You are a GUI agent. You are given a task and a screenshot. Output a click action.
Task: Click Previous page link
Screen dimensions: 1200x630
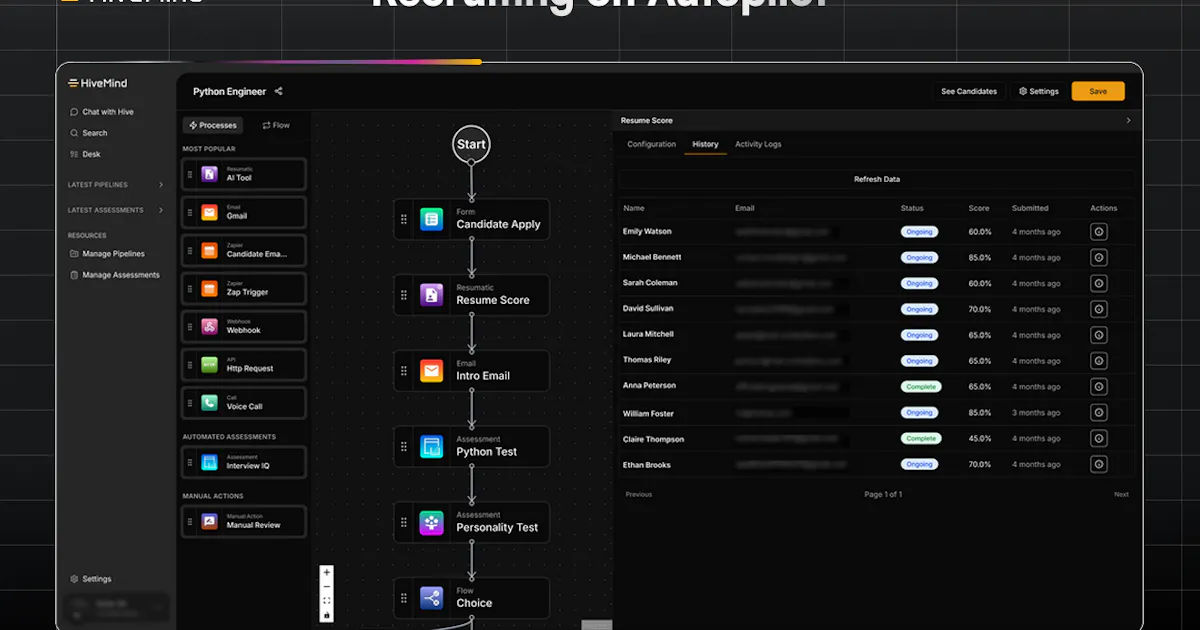tap(639, 494)
